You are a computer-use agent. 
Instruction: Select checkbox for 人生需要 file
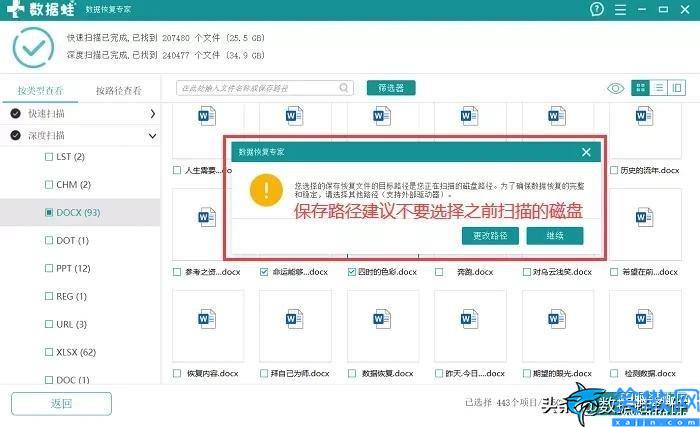pyautogui.click(x=177, y=170)
